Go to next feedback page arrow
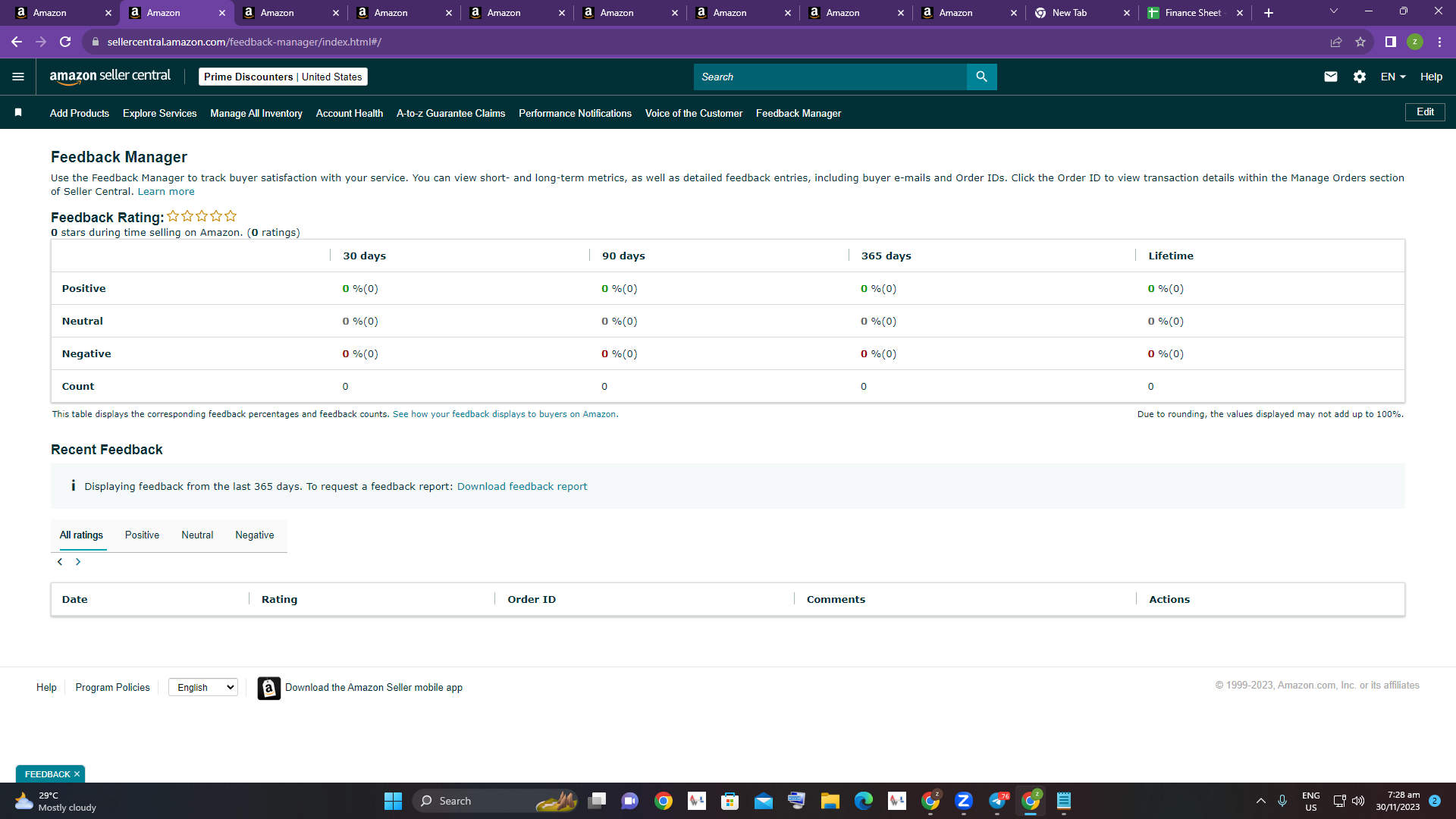Viewport: 1456px width, 819px height. coord(78,562)
